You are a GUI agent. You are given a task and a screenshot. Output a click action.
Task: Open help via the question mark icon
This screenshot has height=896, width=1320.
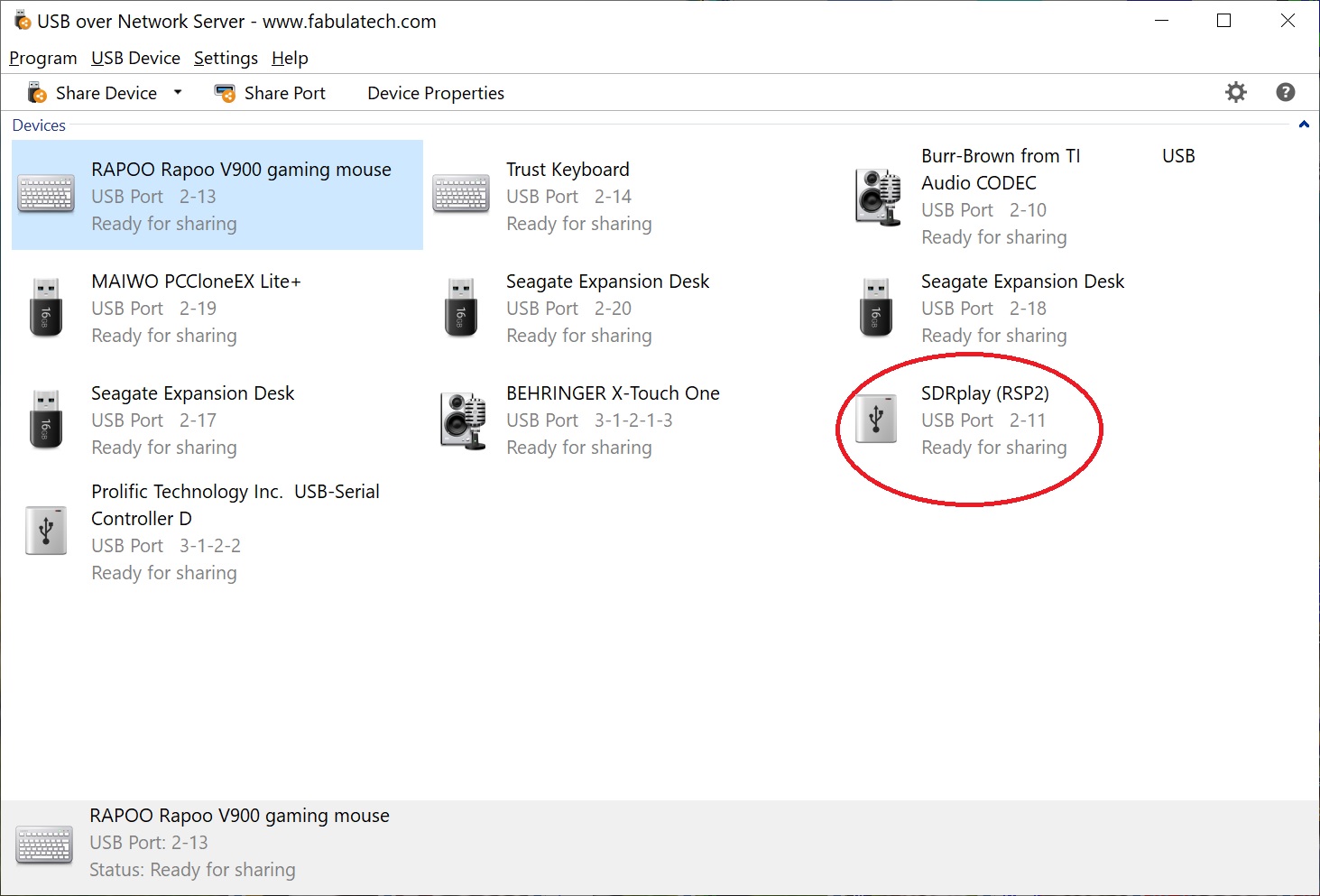click(x=1286, y=92)
